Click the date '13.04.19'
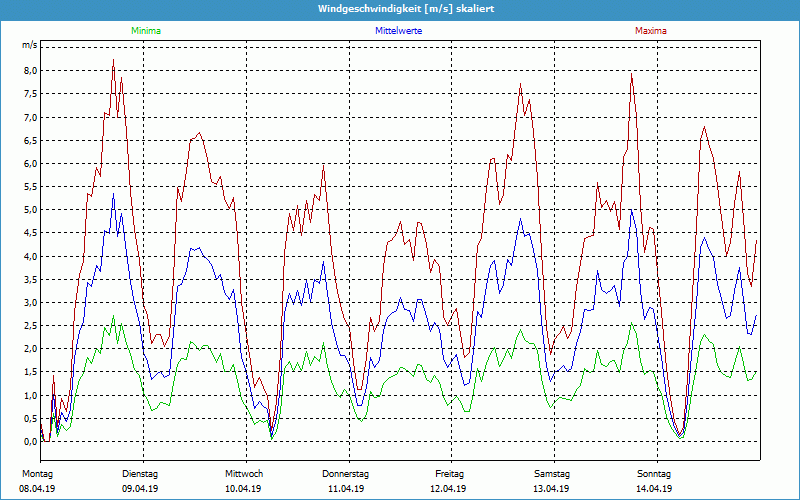Viewport: 800px width, 500px height. click(551, 489)
